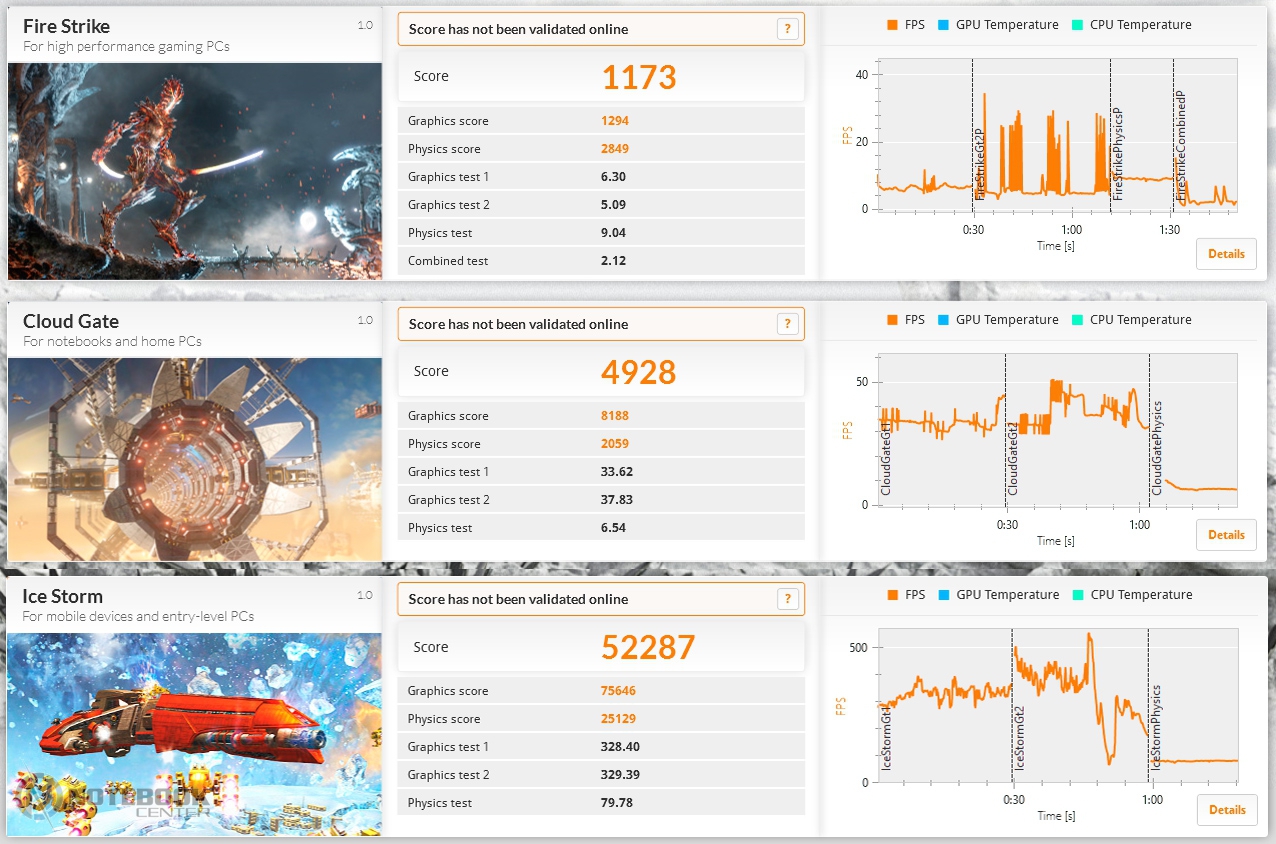Open Details for the Fire Strike result
This screenshot has width=1276, height=844.
pyautogui.click(x=1226, y=254)
